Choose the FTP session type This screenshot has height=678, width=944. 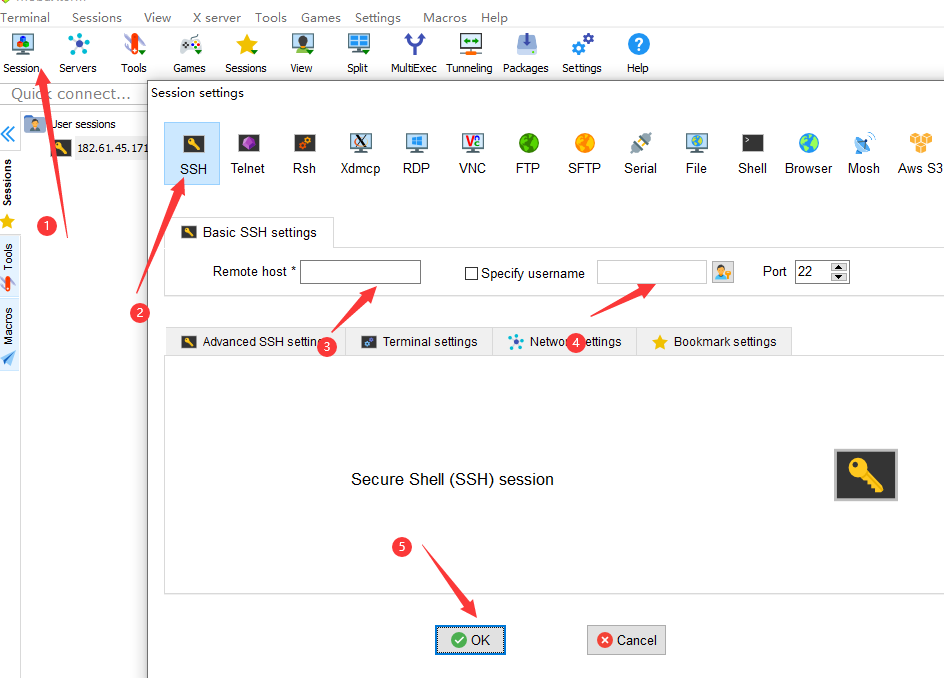(x=528, y=154)
